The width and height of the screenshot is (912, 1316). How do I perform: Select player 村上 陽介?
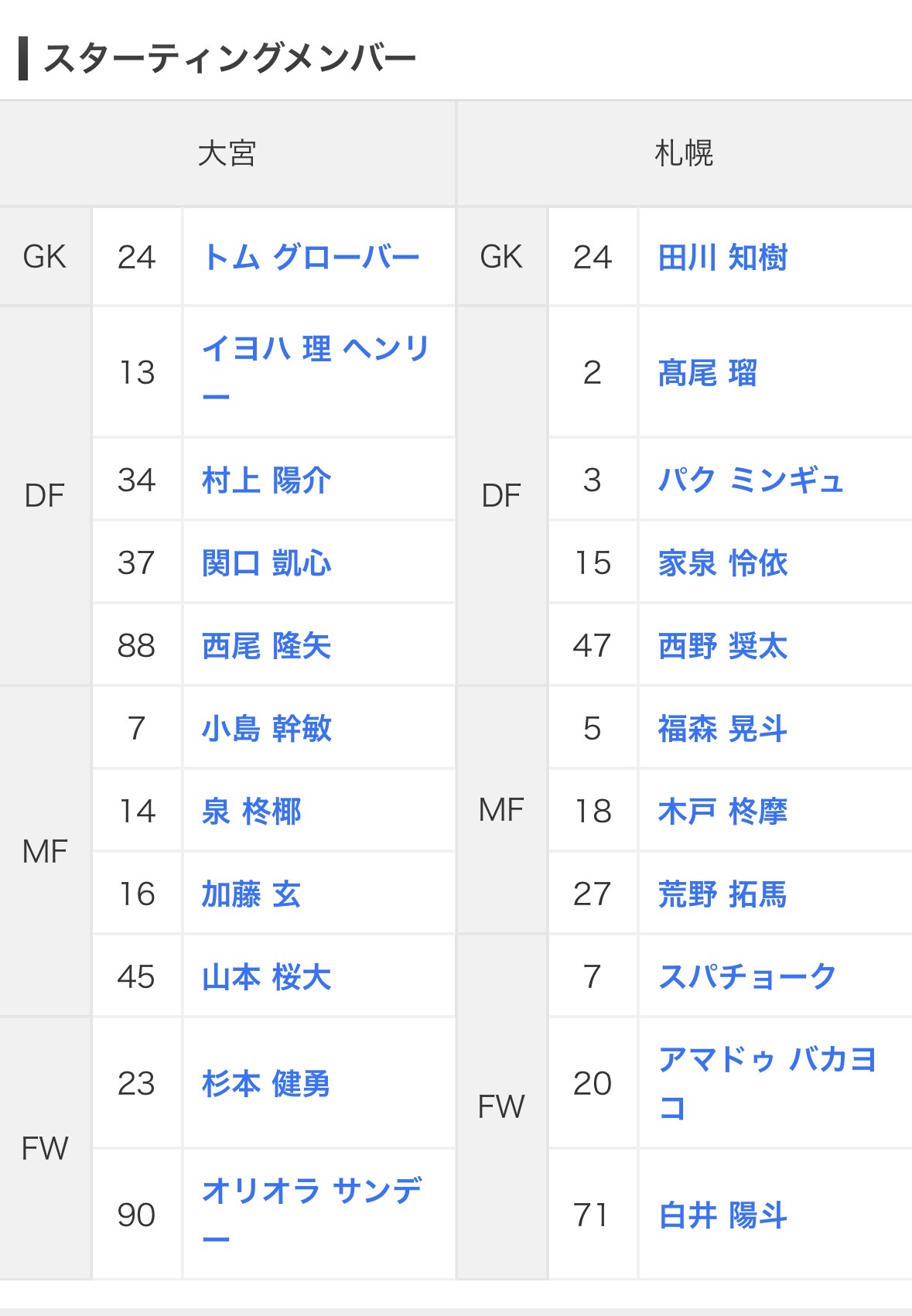266,480
